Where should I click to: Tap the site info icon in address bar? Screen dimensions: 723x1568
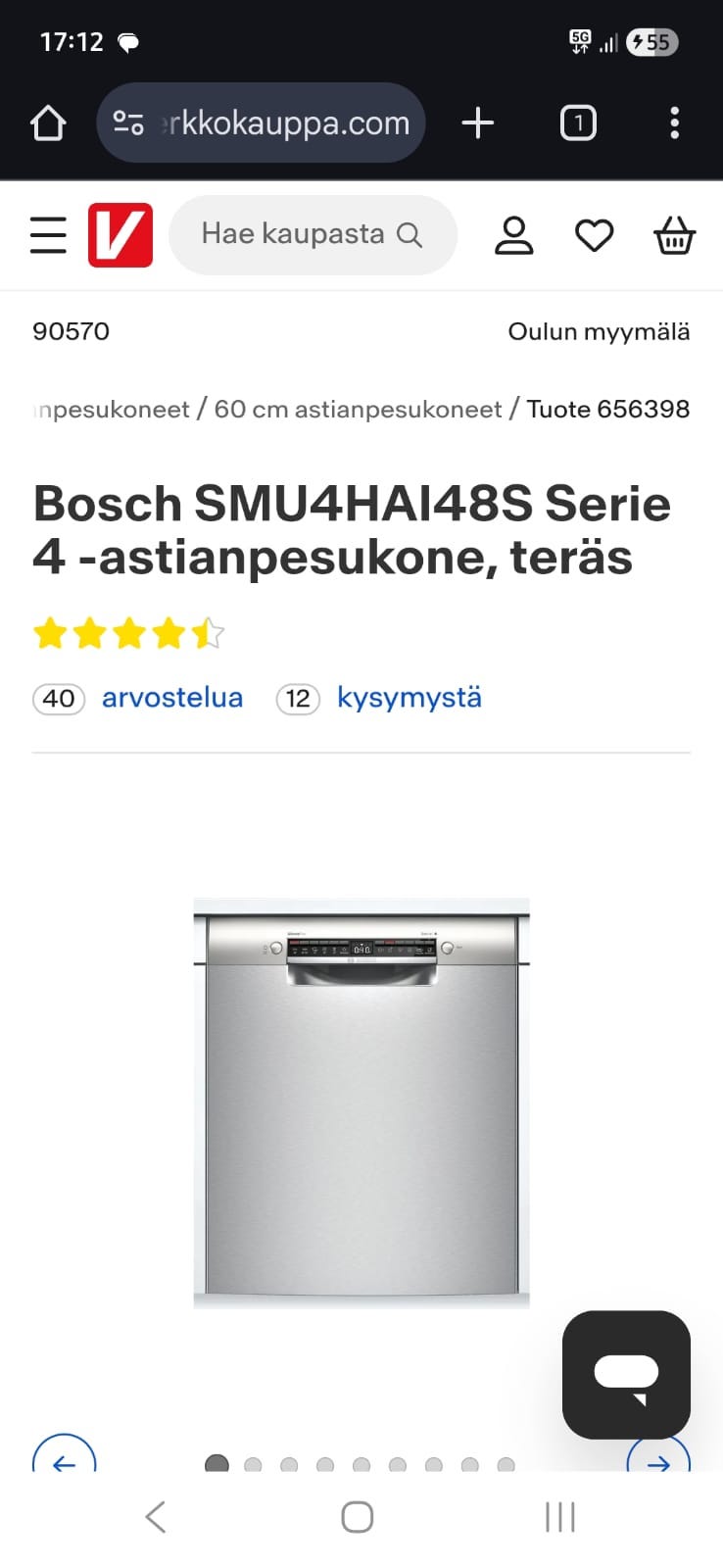click(128, 123)
